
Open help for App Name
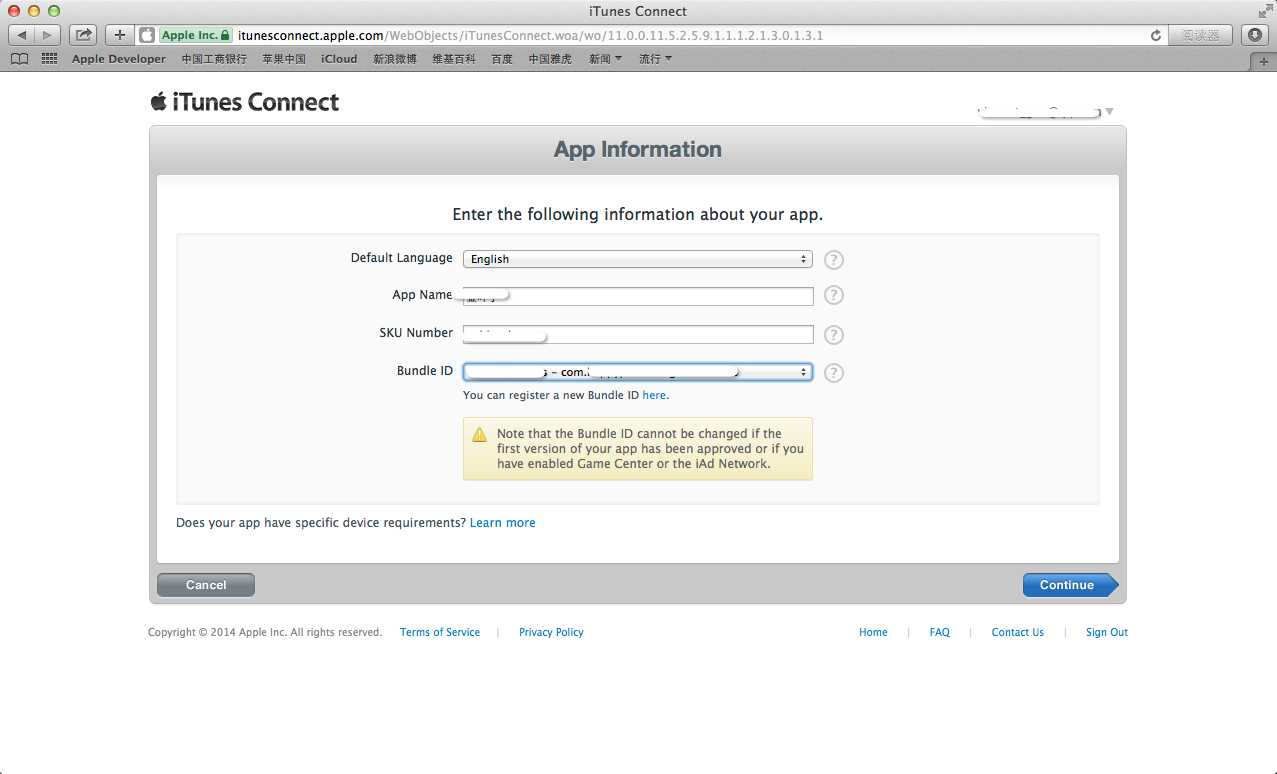(x=834, y=296)
